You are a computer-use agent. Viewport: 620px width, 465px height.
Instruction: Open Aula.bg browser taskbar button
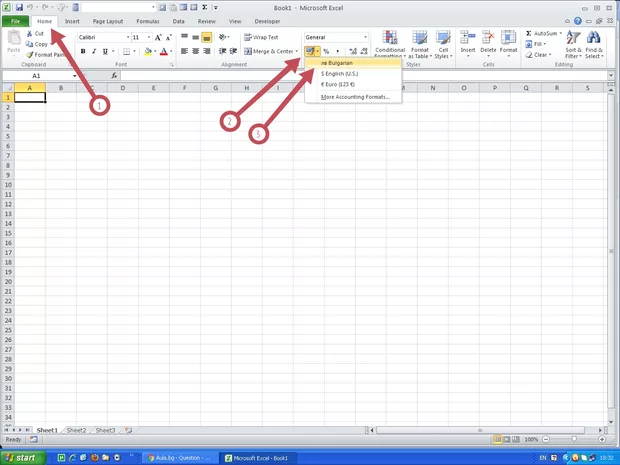pos(178,458)
